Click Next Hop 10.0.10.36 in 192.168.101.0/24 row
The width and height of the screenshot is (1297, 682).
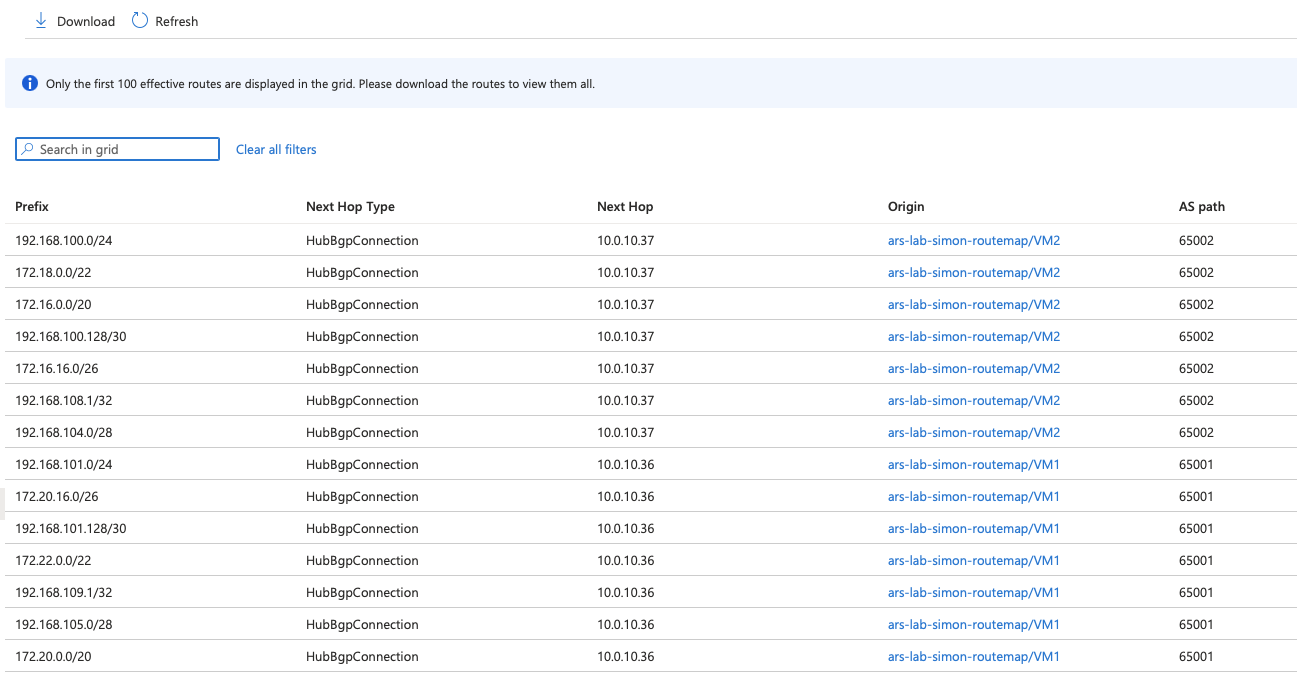[626, 464]
